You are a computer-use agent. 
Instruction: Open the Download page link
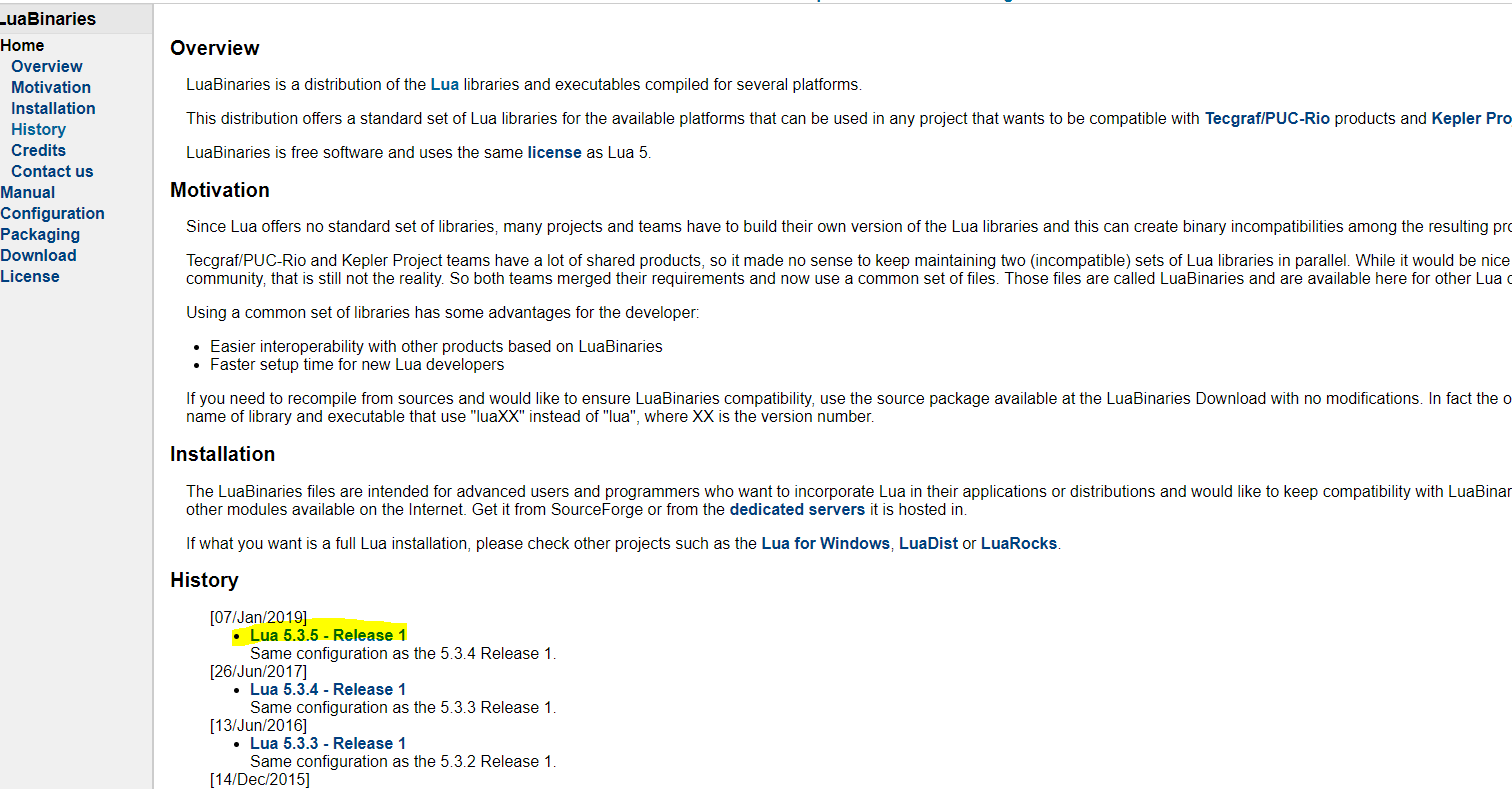[38, 255]
